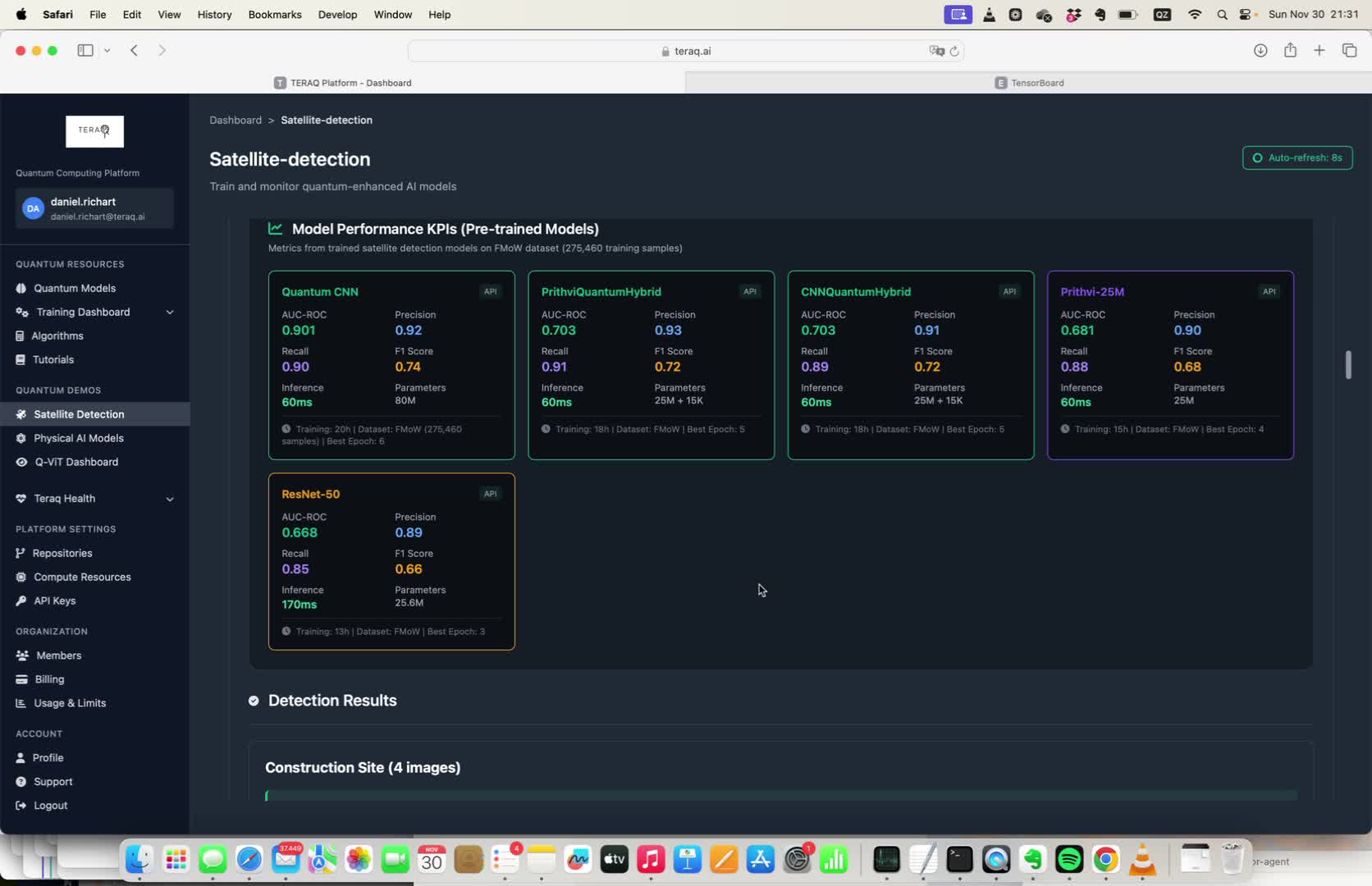Click the Dashboard breadcrumb link
This screenshot has width=1372, height=886.
tap(236, 121)
